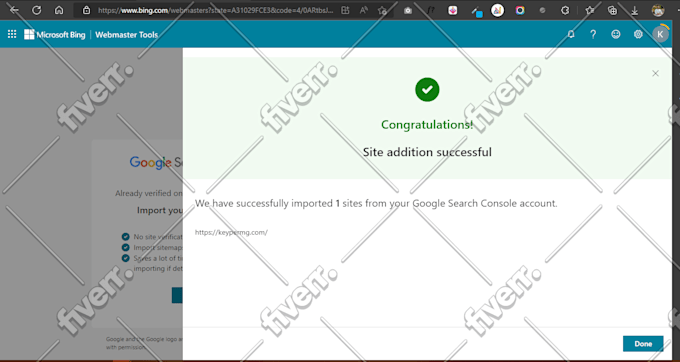Activate the Read aloud icon
Viewport: 680px width, 362px height.
tap(364, 10)
